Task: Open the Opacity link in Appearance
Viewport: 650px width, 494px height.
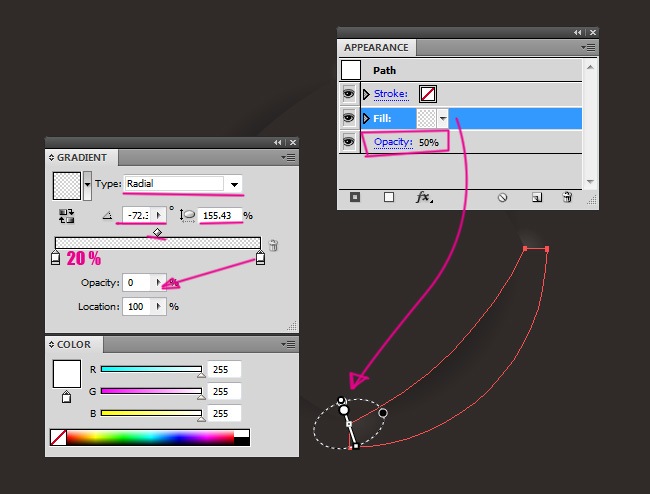Action: [393, 142]
